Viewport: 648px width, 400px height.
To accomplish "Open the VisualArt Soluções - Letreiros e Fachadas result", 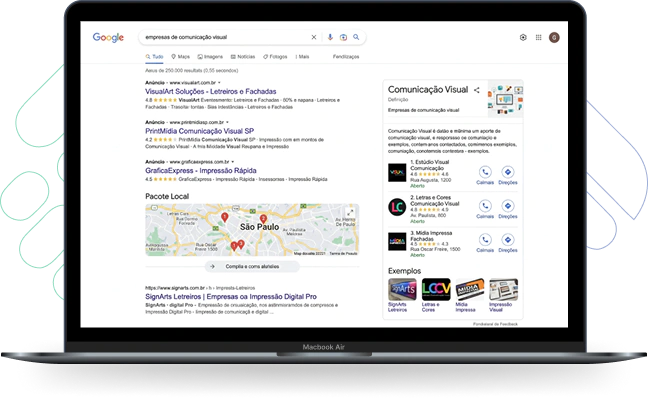I will [x=211, y=91].
